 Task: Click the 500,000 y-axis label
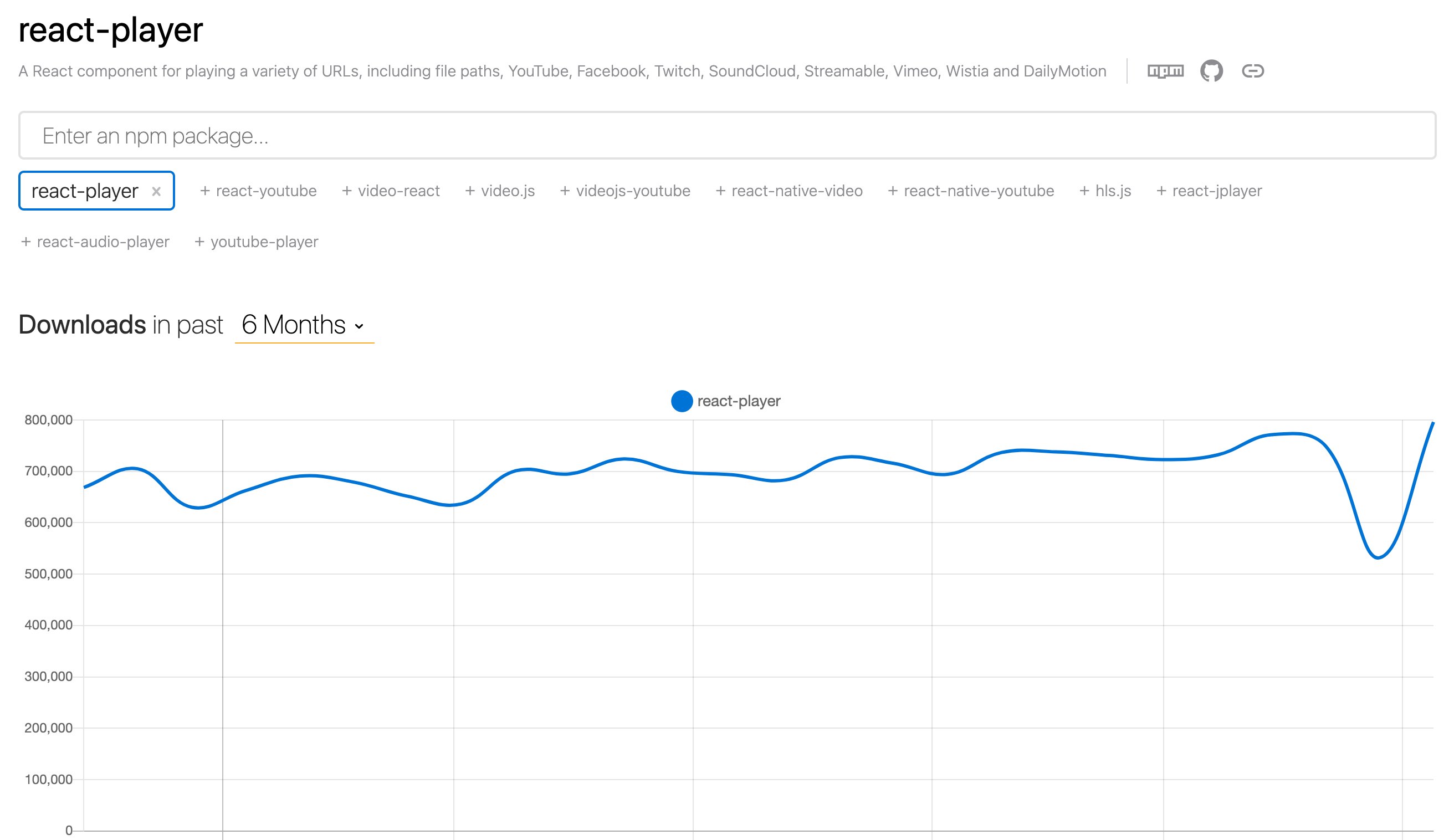48,574
